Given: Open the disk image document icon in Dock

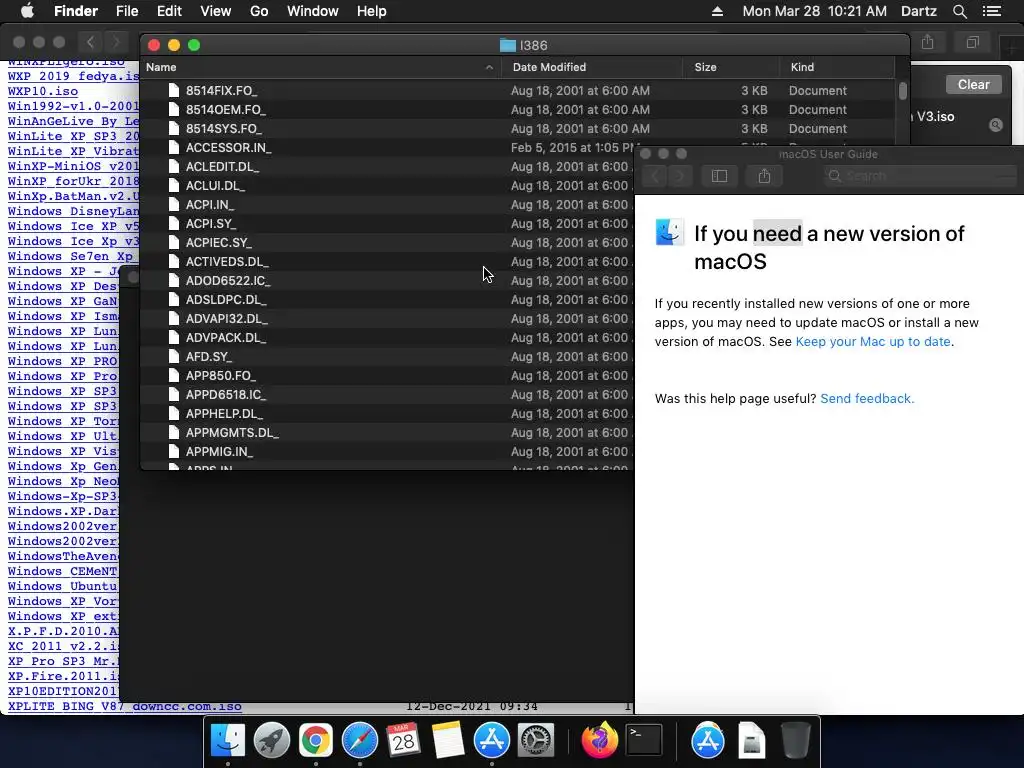Looking at the screenshot, I should (752, 741).
